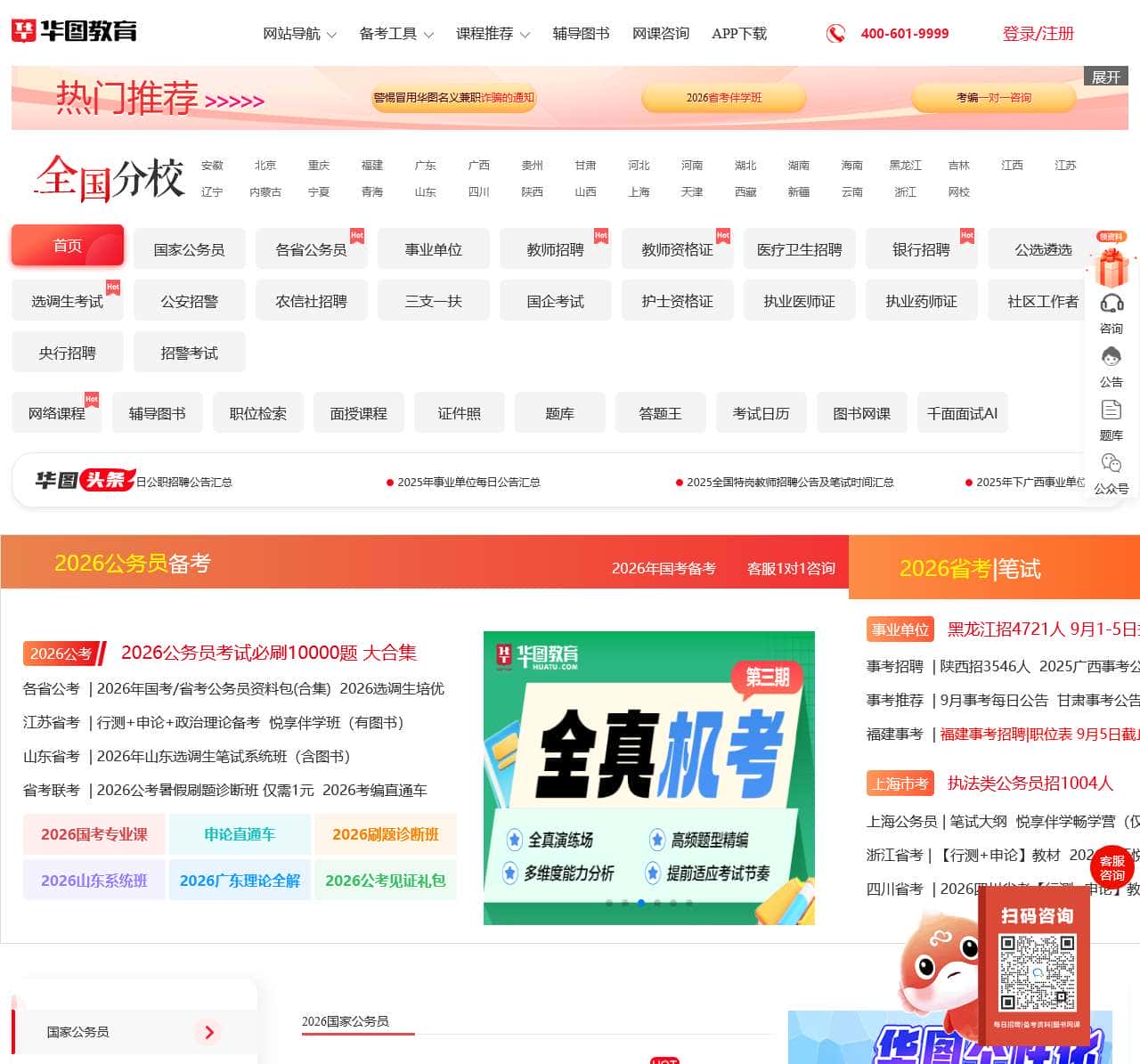Click the 2026省考伴学班 banner button
This screenshot has width=1140, height=1064.
(723, 98)
